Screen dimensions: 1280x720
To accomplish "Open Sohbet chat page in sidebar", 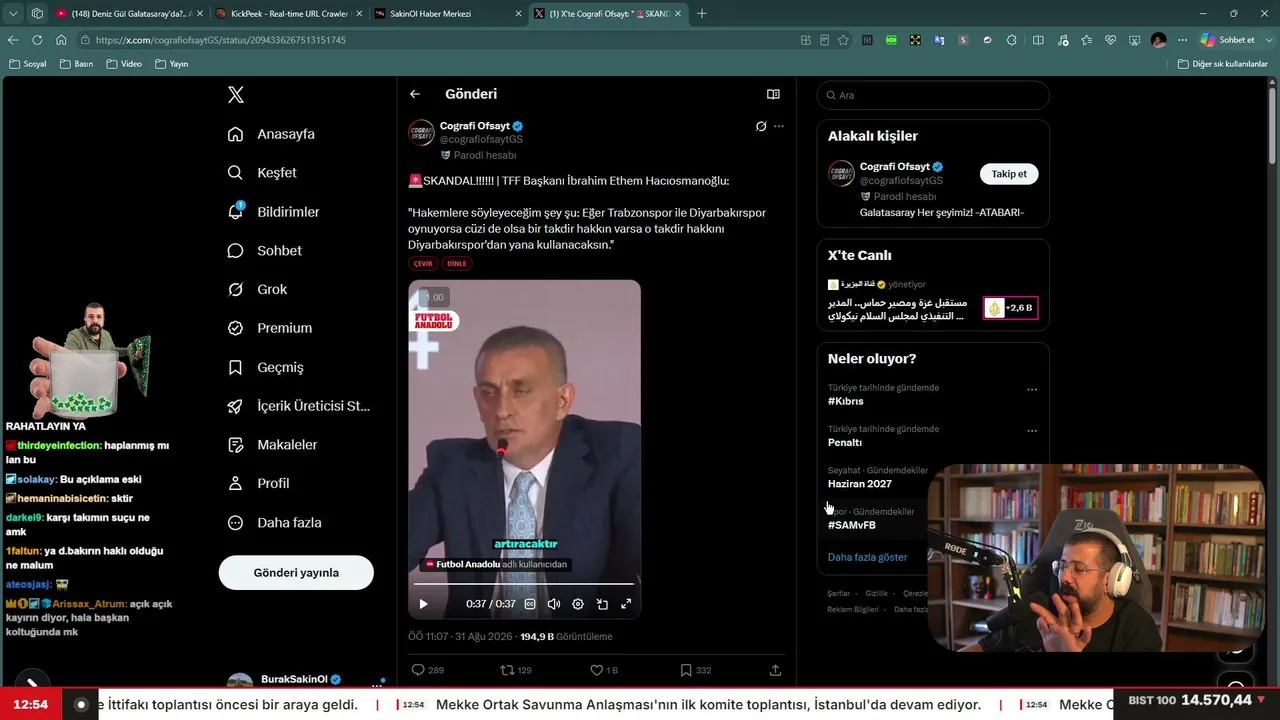I will pos(264,251).
